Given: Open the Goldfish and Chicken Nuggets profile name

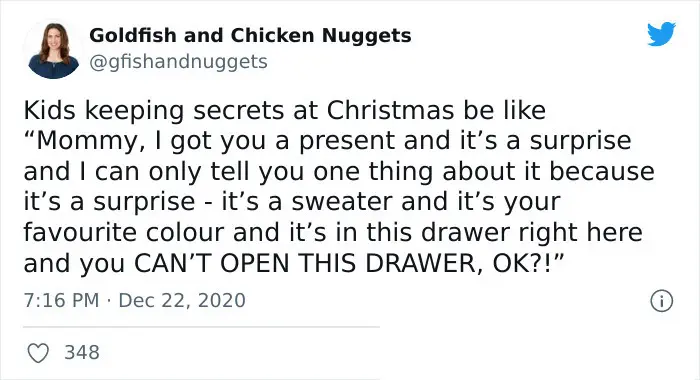Looking at the screenshot, I should pyautogui.click(x=250, y=35).
